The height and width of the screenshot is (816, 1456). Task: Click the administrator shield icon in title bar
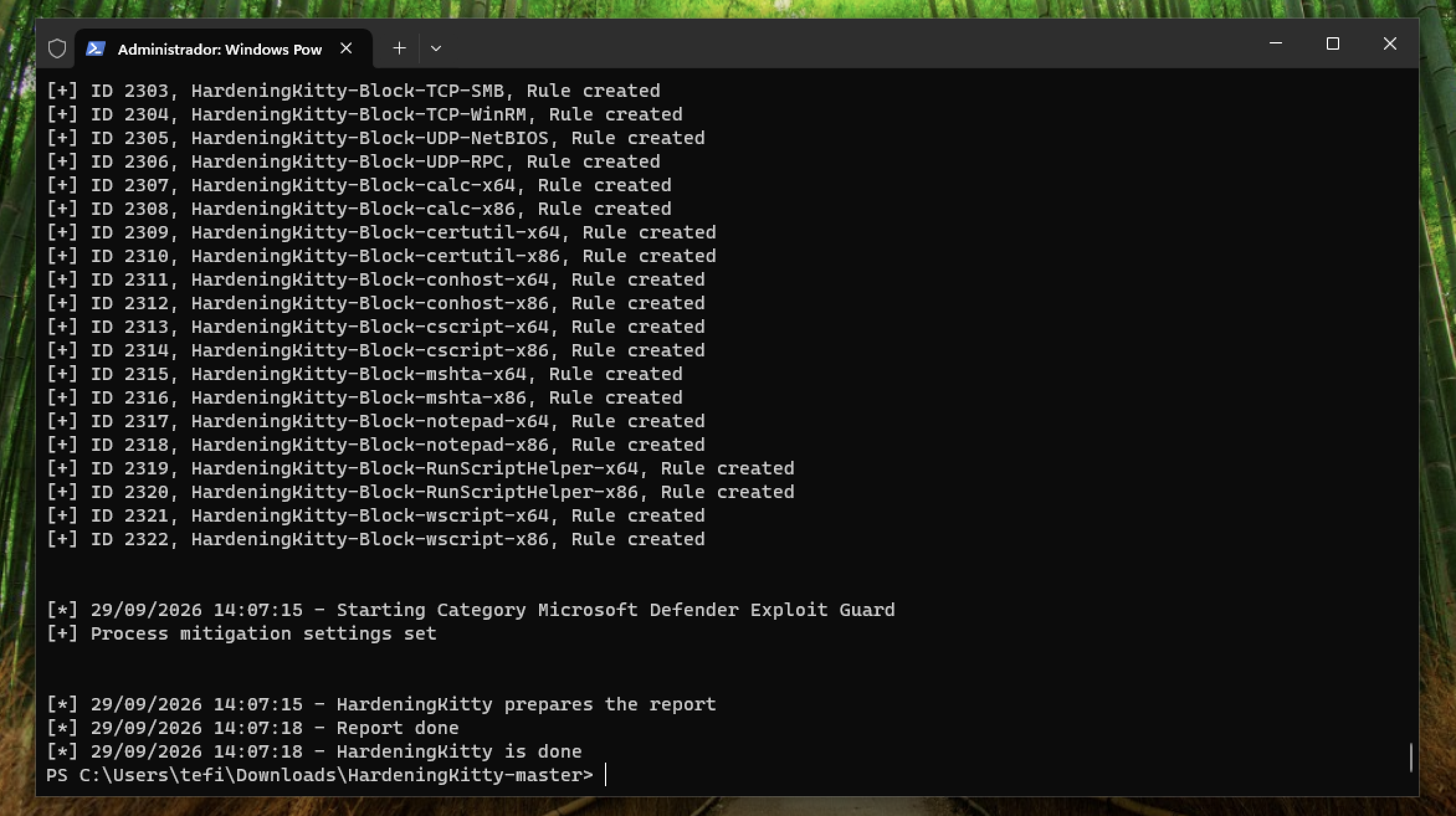pyautogui.click(x=57, y=48)
